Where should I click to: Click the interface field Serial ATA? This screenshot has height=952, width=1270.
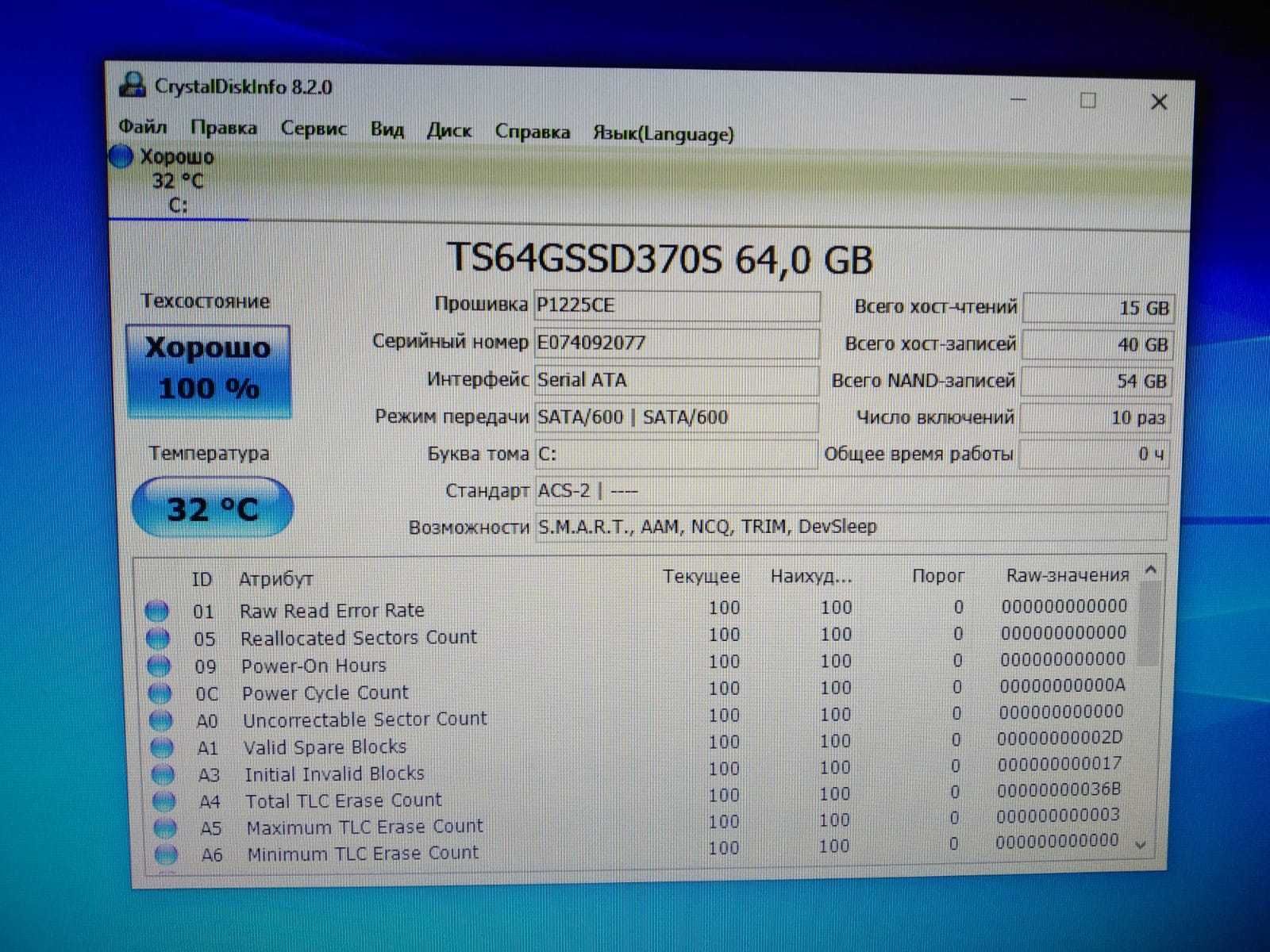click(676, 380)
